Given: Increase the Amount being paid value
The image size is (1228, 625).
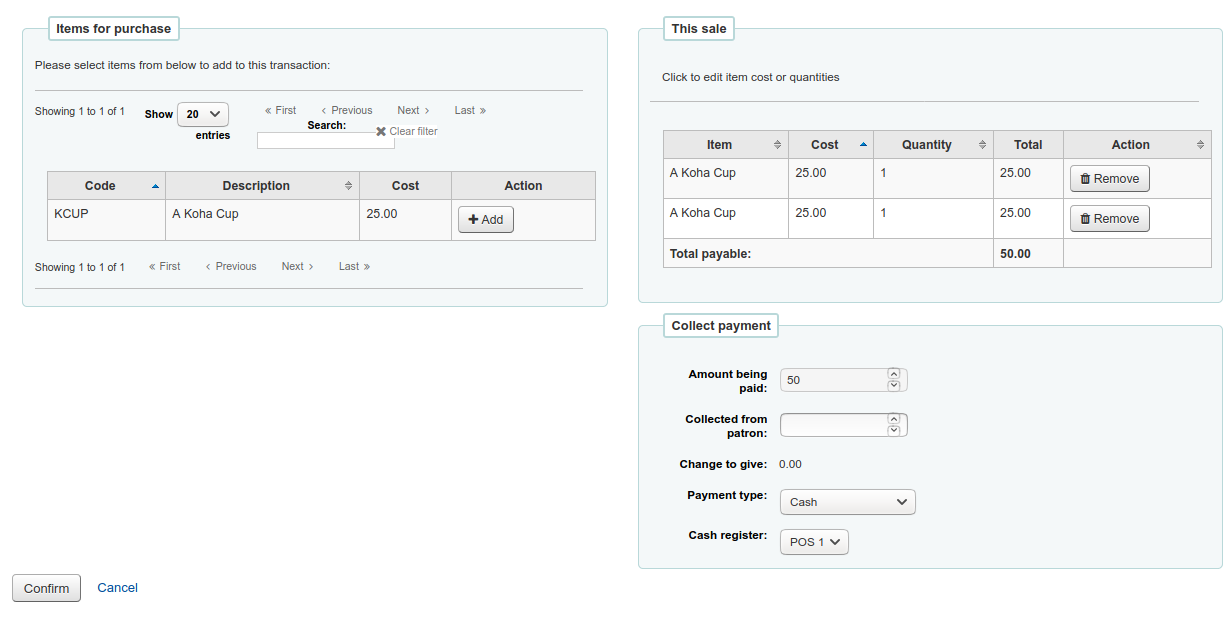Looking at the screenshot, I should 894,374.
